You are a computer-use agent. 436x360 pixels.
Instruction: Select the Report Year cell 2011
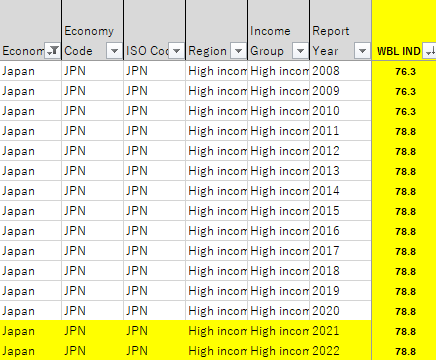[x=341, y=131]
